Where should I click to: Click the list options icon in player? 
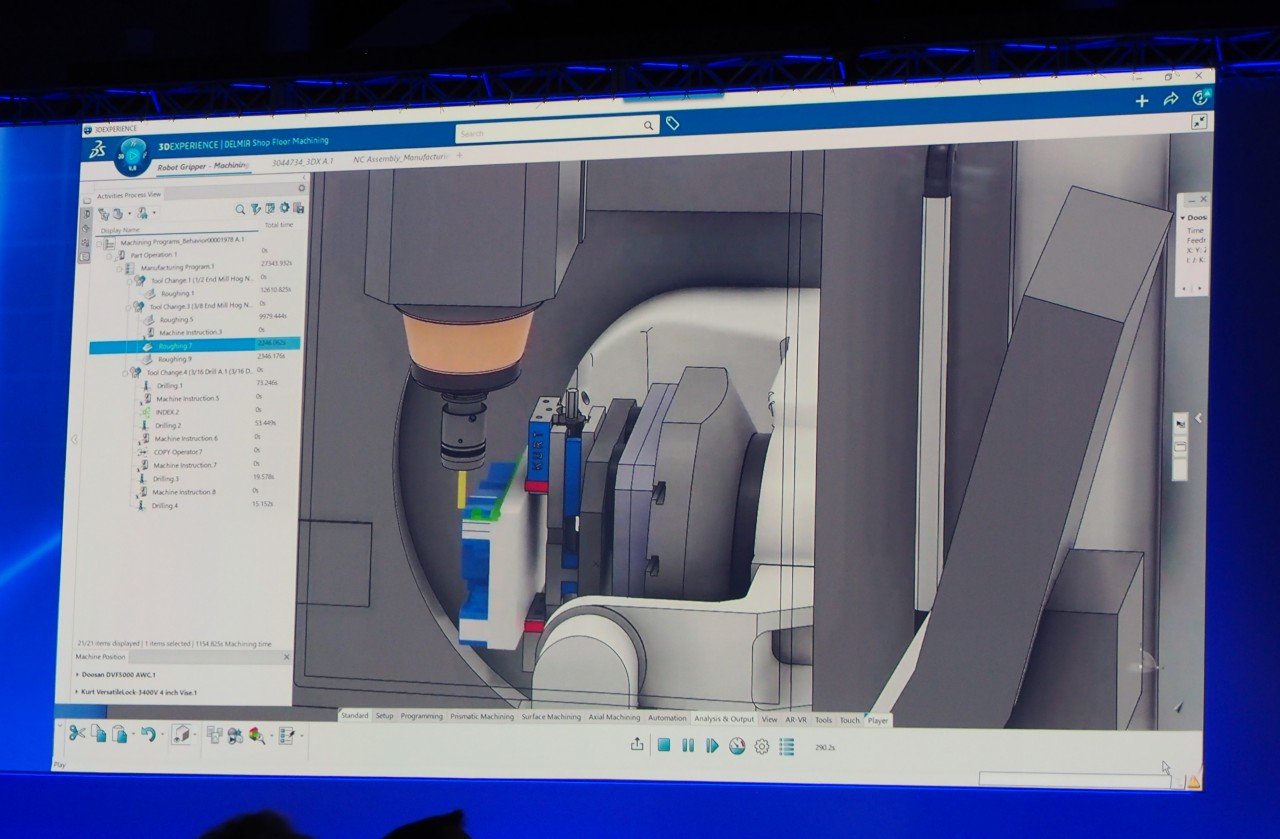point(787,746)
